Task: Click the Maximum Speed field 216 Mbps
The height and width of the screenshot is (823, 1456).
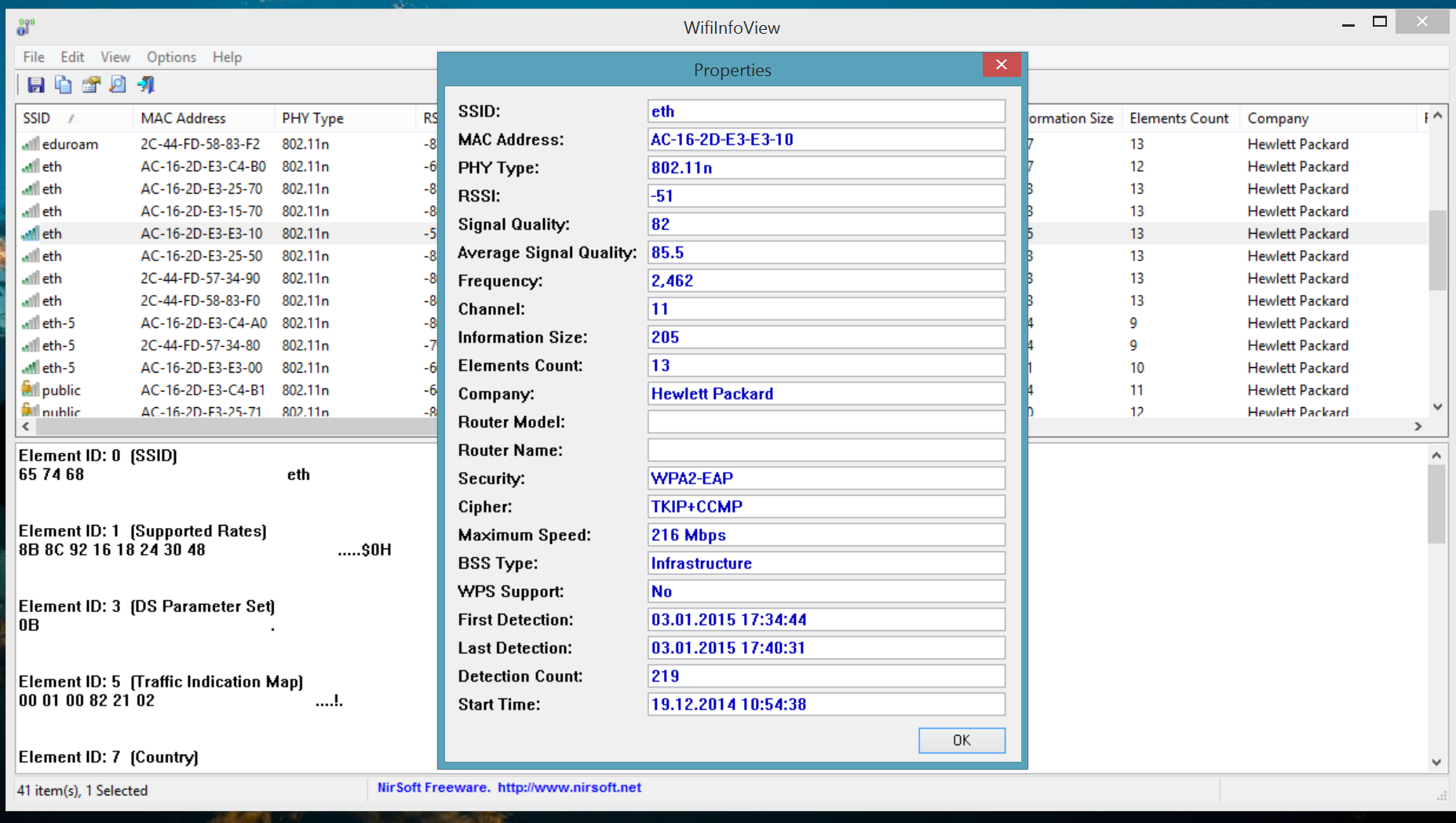Action: pyautogui.click(x=827, y=535)
